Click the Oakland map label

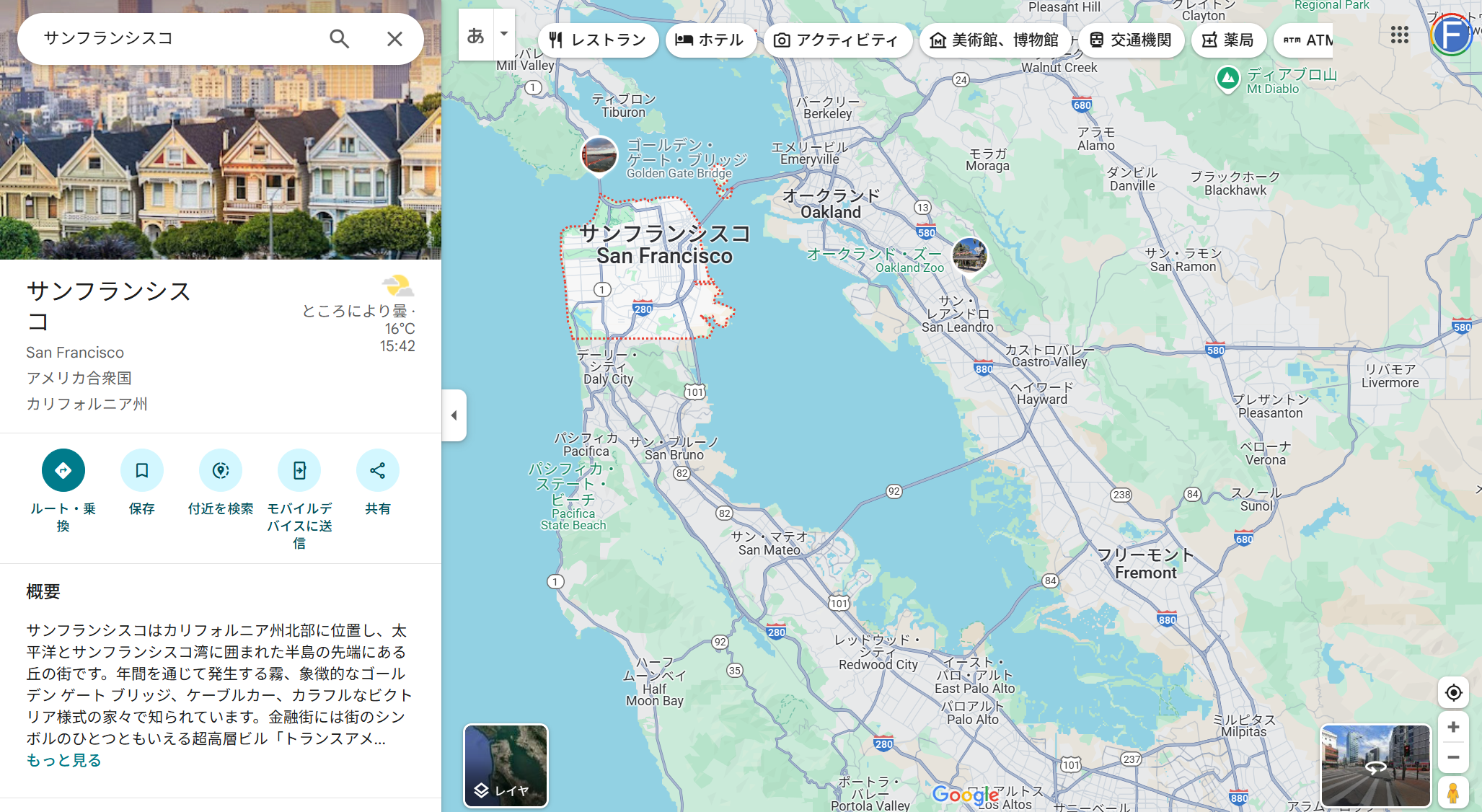(831, 204)
